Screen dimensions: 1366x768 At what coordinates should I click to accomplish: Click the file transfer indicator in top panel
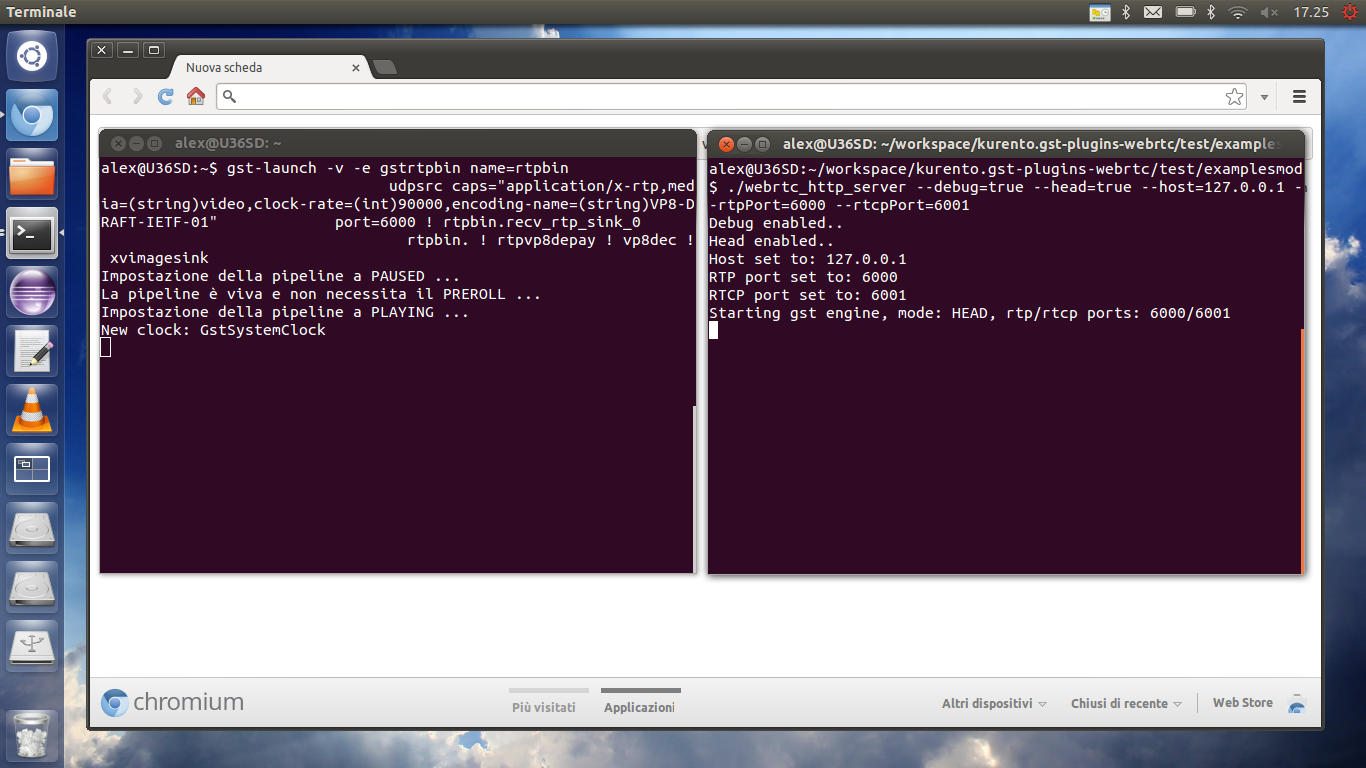click(1099, 12)
